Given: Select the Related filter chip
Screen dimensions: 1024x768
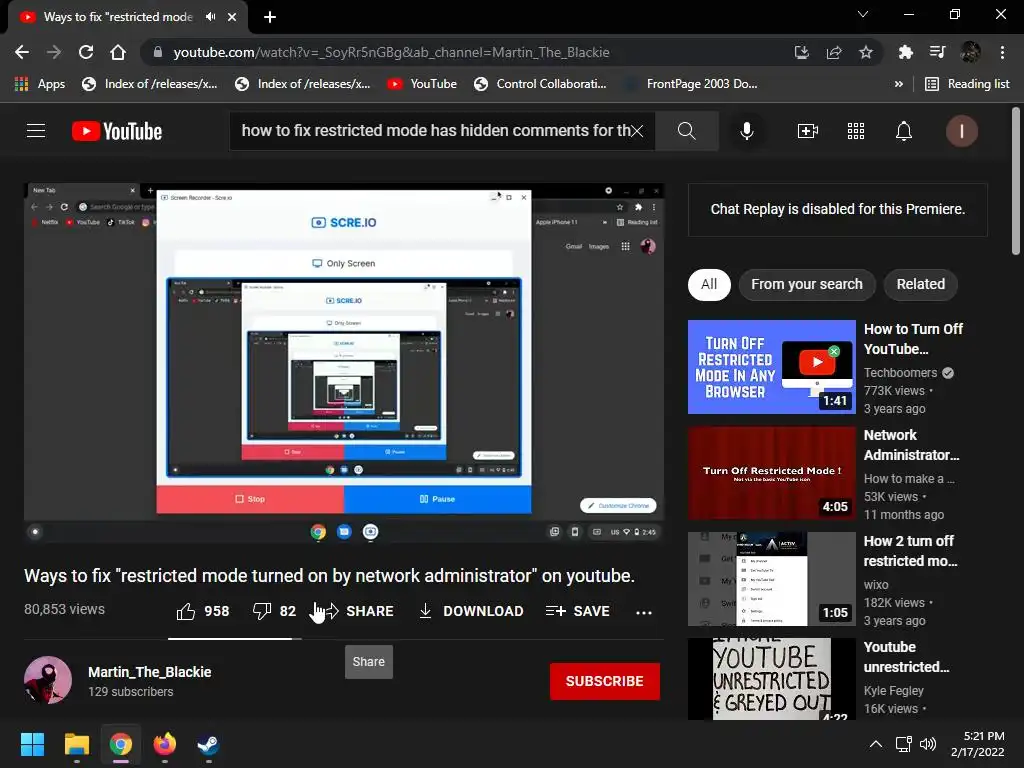Looking at the screenshot, I should (920, 284).
